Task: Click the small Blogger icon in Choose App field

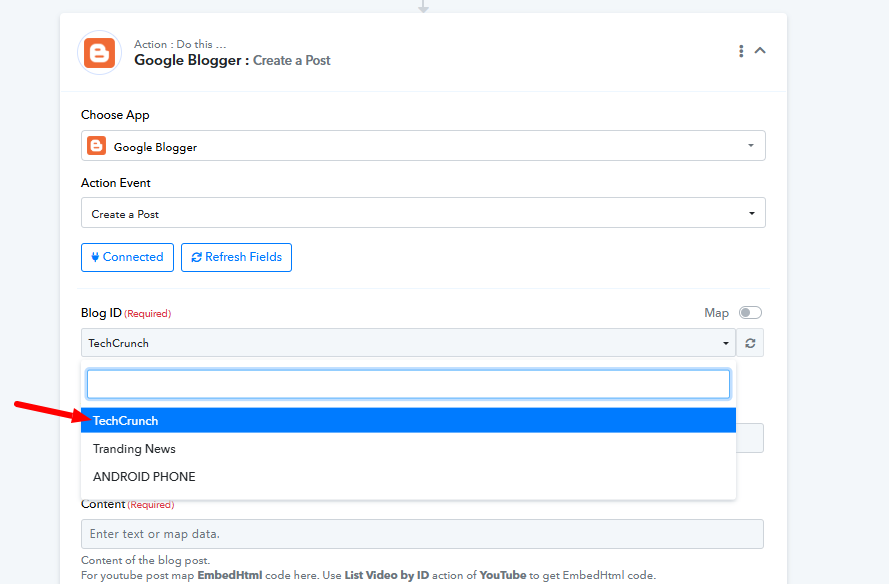Action: tap(96, 146)
